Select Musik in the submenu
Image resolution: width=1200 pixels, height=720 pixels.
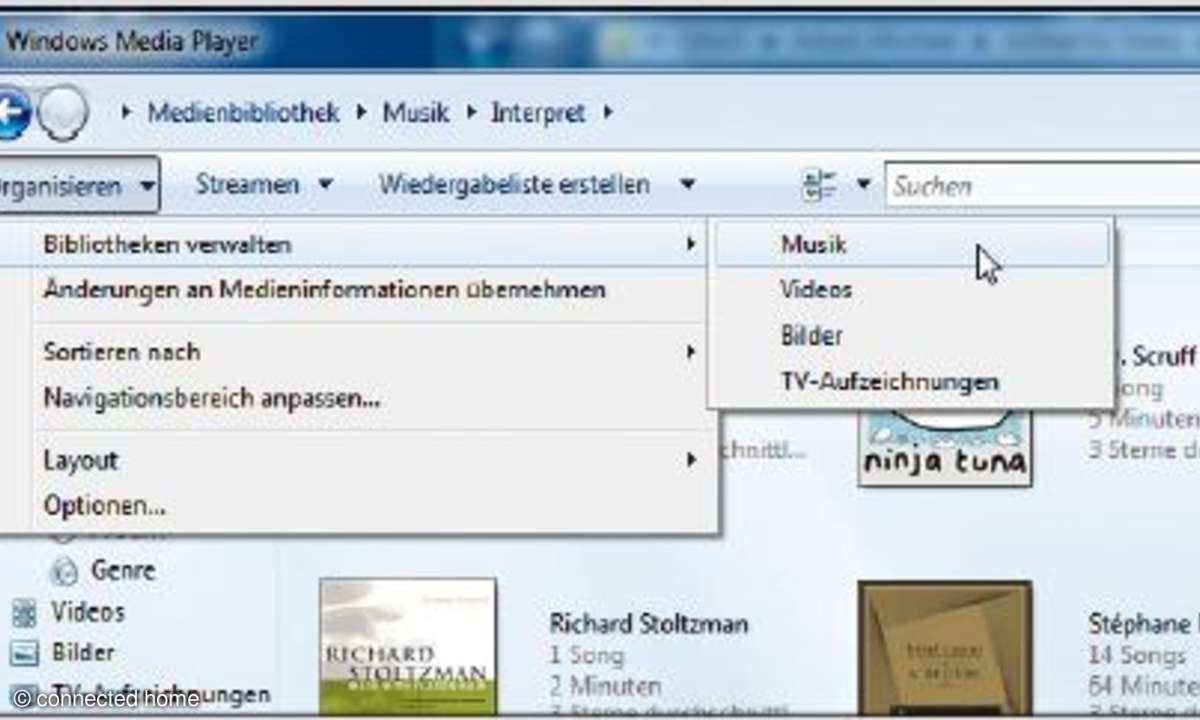[912, 244]
